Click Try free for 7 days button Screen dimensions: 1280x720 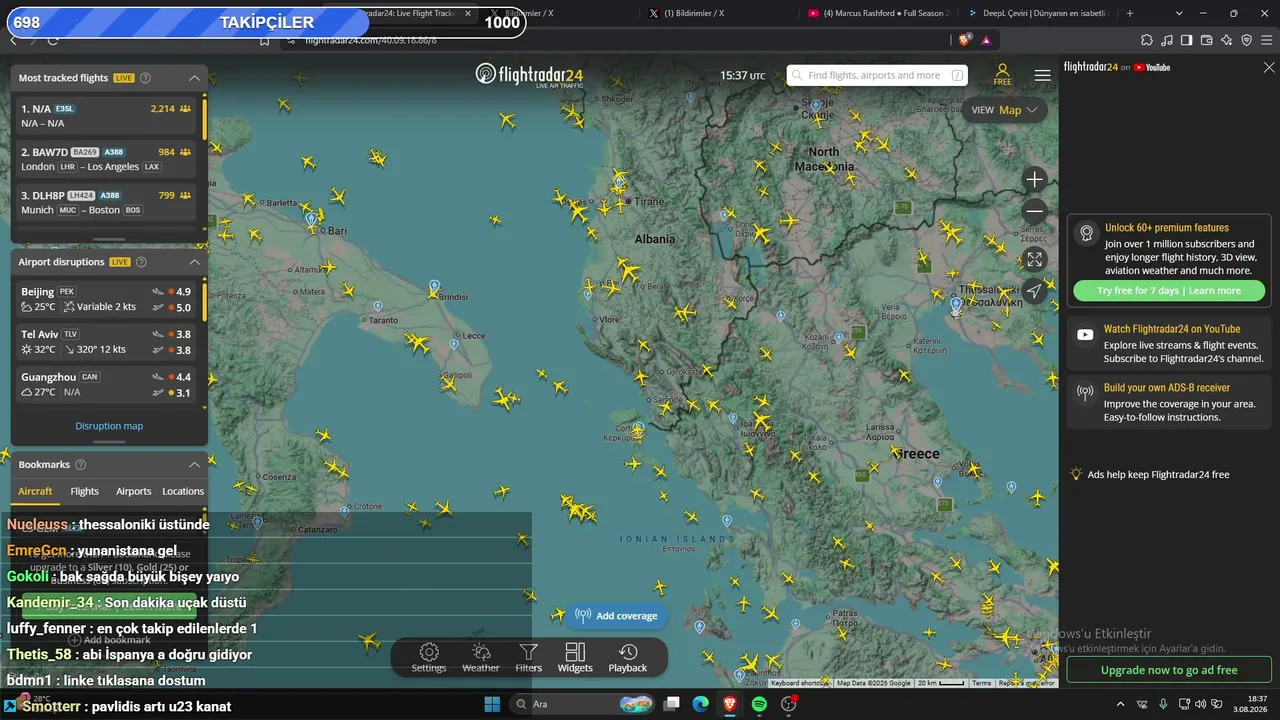[1168, 291]
